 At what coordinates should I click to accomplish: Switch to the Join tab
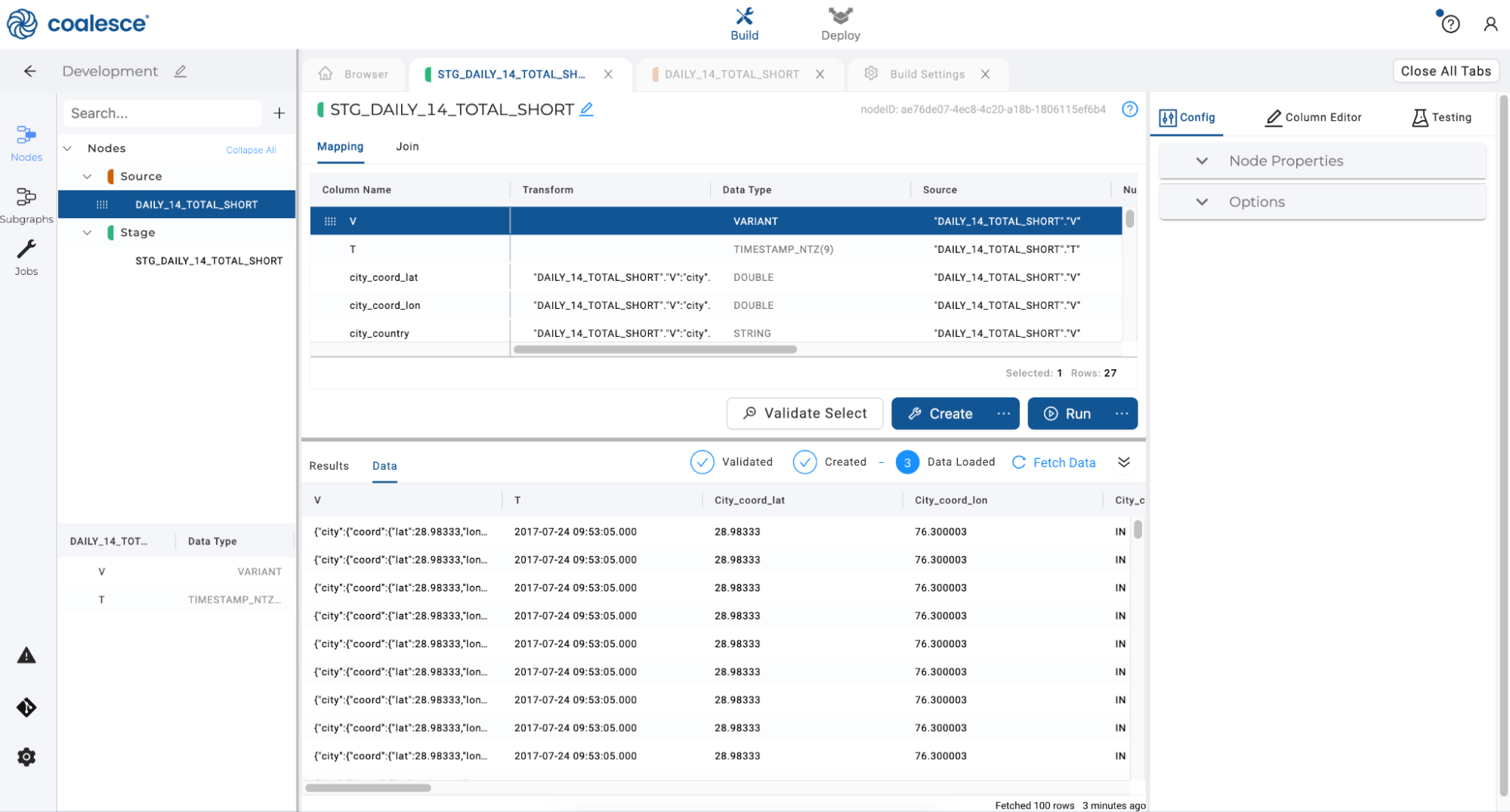pyautogui.click(x=406, y=147)
